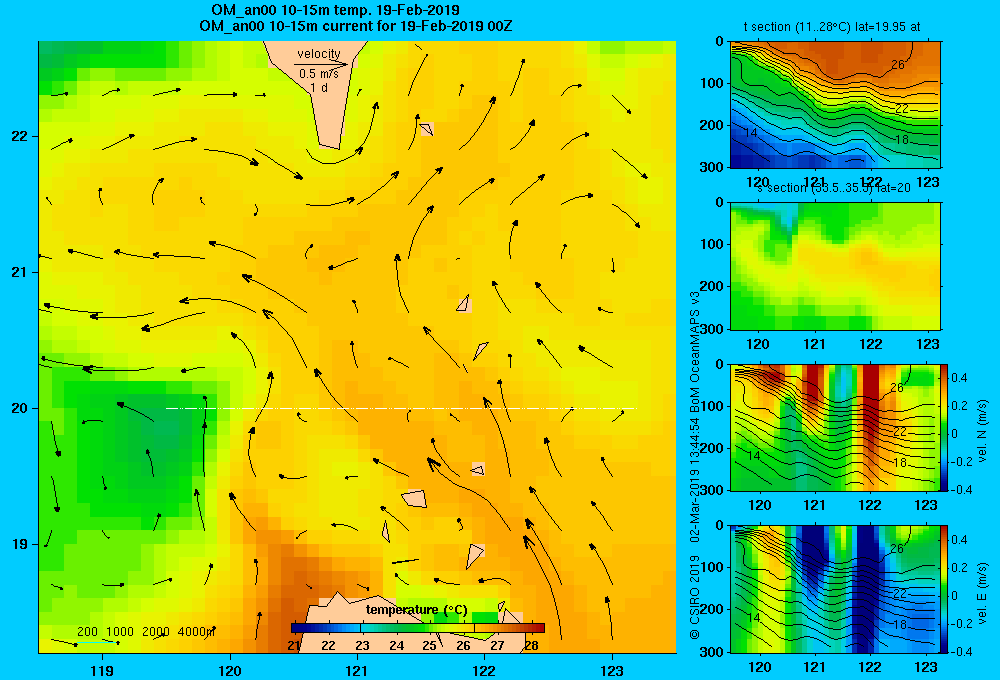The image size is (1000, 680).
Task: Click the longitude 120 label below the main map
Action: 230,670
